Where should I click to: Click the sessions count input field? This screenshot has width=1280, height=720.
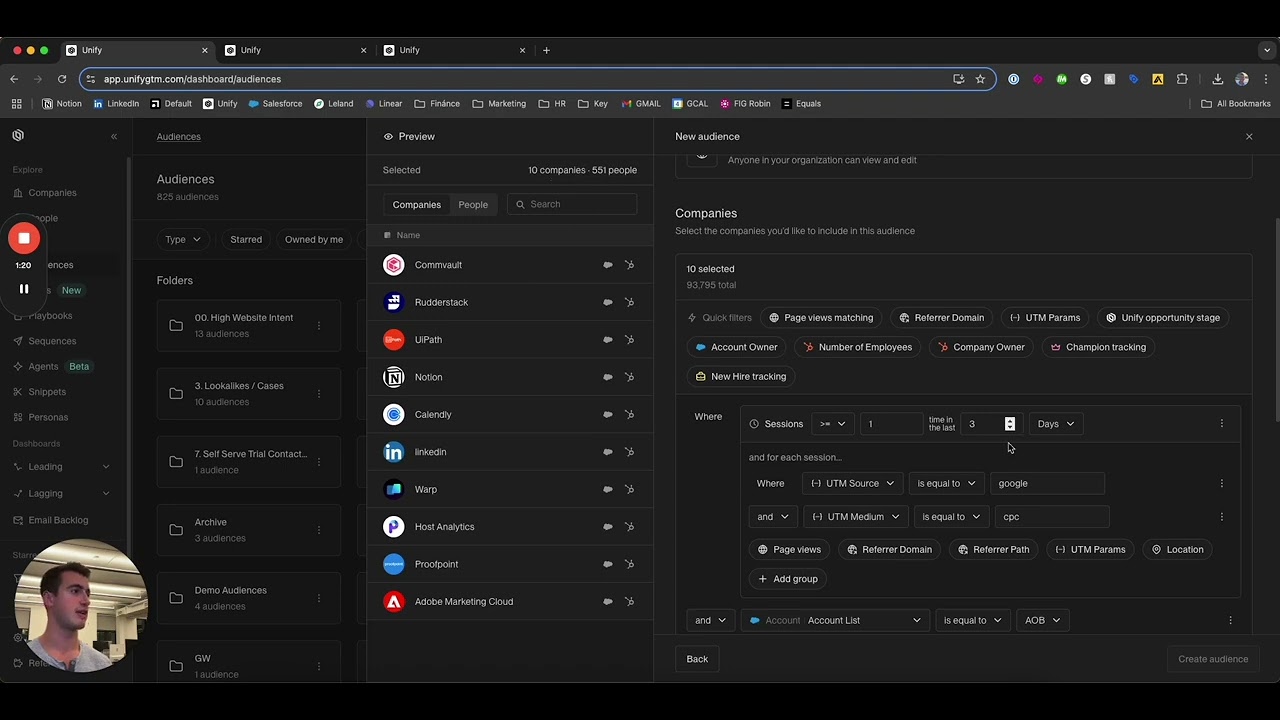point(891,424)
